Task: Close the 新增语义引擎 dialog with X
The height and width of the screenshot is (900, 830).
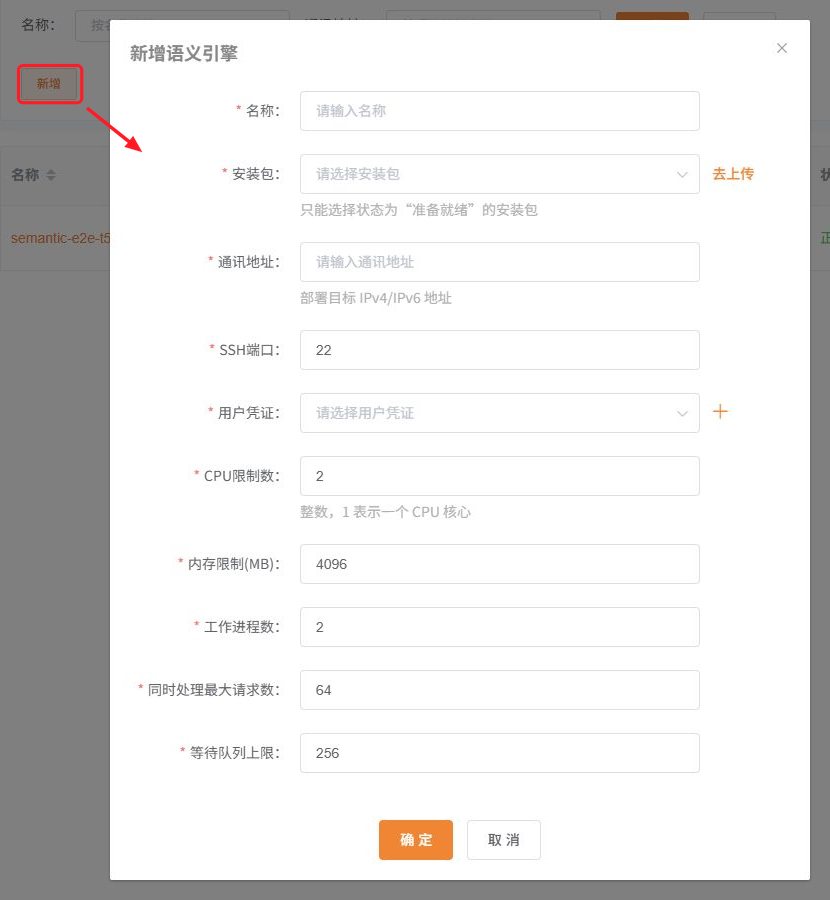Action: [781, 48]
